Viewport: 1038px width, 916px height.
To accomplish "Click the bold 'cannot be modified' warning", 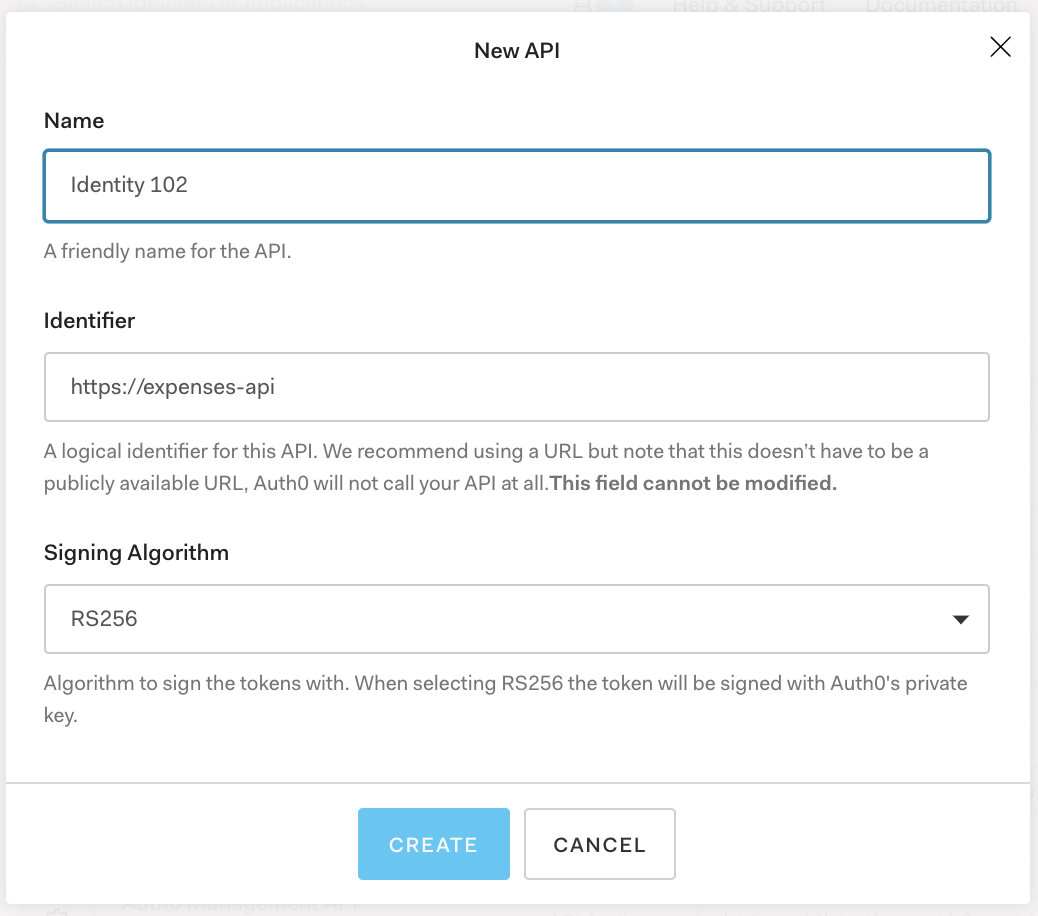I will tap(693, 483).
